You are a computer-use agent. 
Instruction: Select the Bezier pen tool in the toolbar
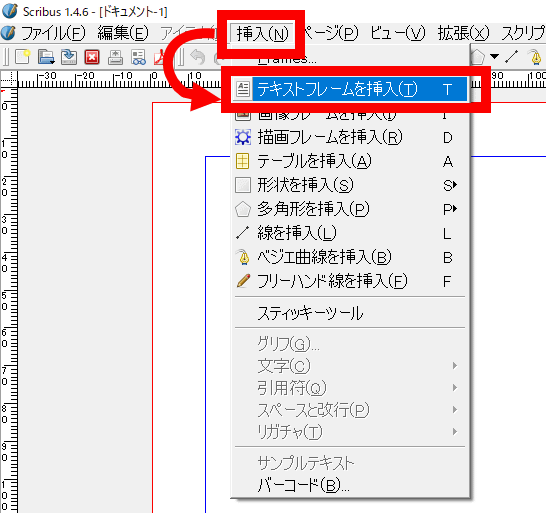coord(536,57)
